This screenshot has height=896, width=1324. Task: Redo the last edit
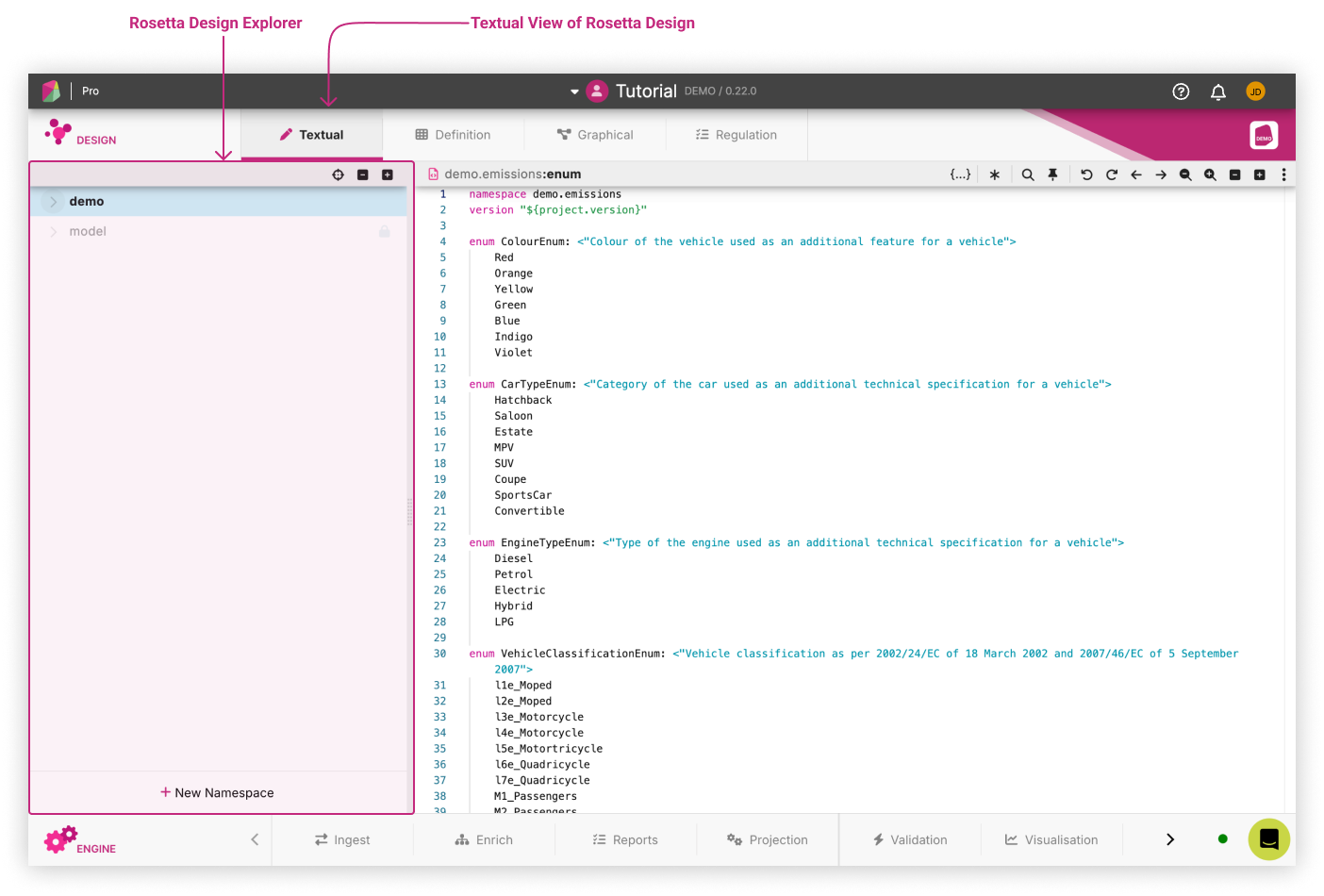pos(1111,174)
